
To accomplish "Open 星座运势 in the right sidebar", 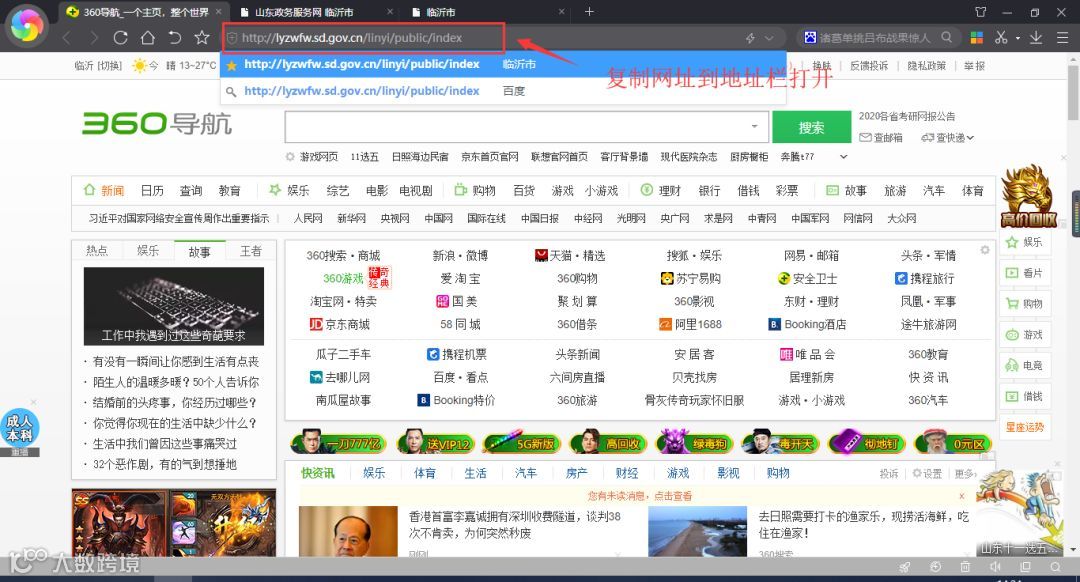I will pos(1024,427).
